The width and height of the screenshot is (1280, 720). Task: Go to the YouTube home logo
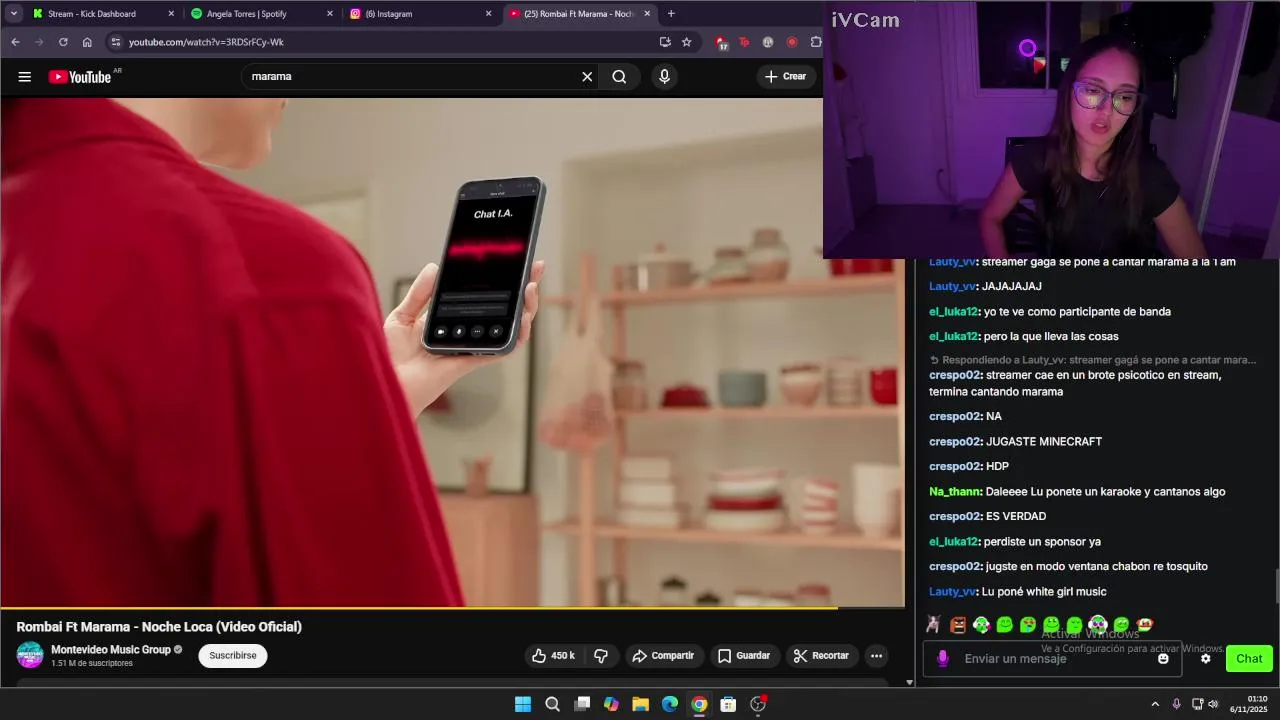[80, 77]
